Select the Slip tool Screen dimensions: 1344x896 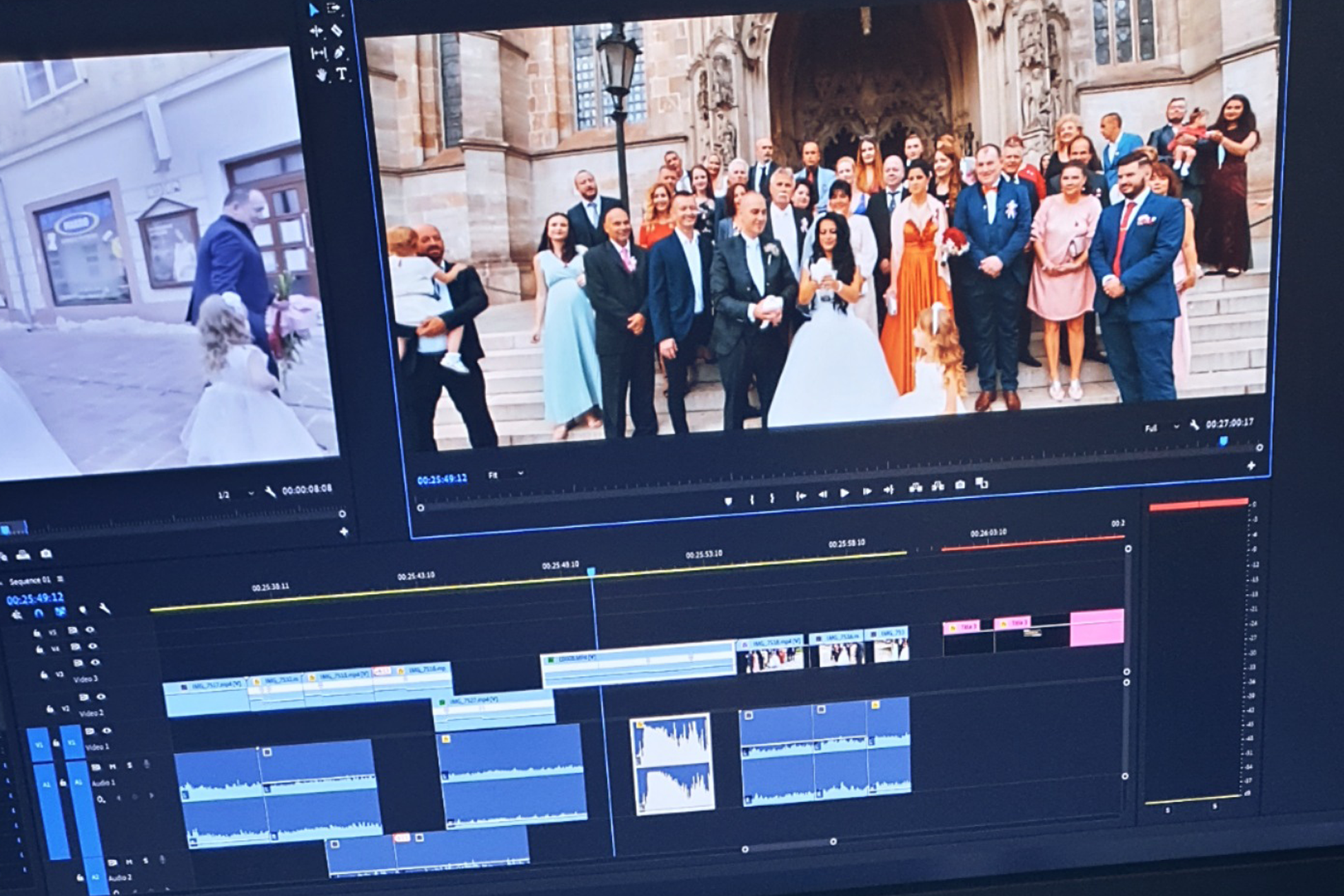coord(318,54)
